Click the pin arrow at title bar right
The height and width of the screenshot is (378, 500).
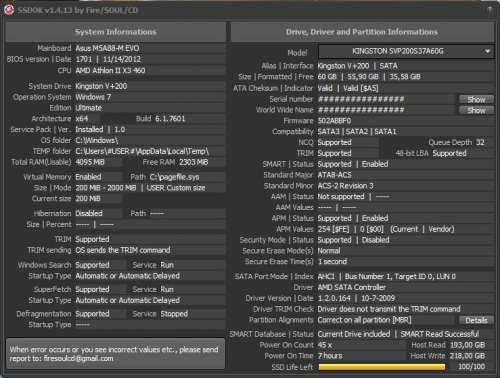[x=489, y=10]
